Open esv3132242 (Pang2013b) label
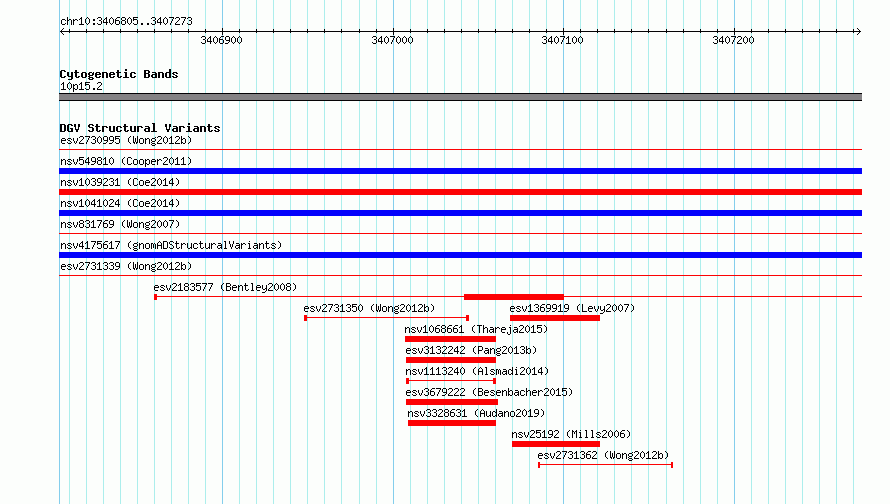890x504 pixels. [x=471, y=350]
